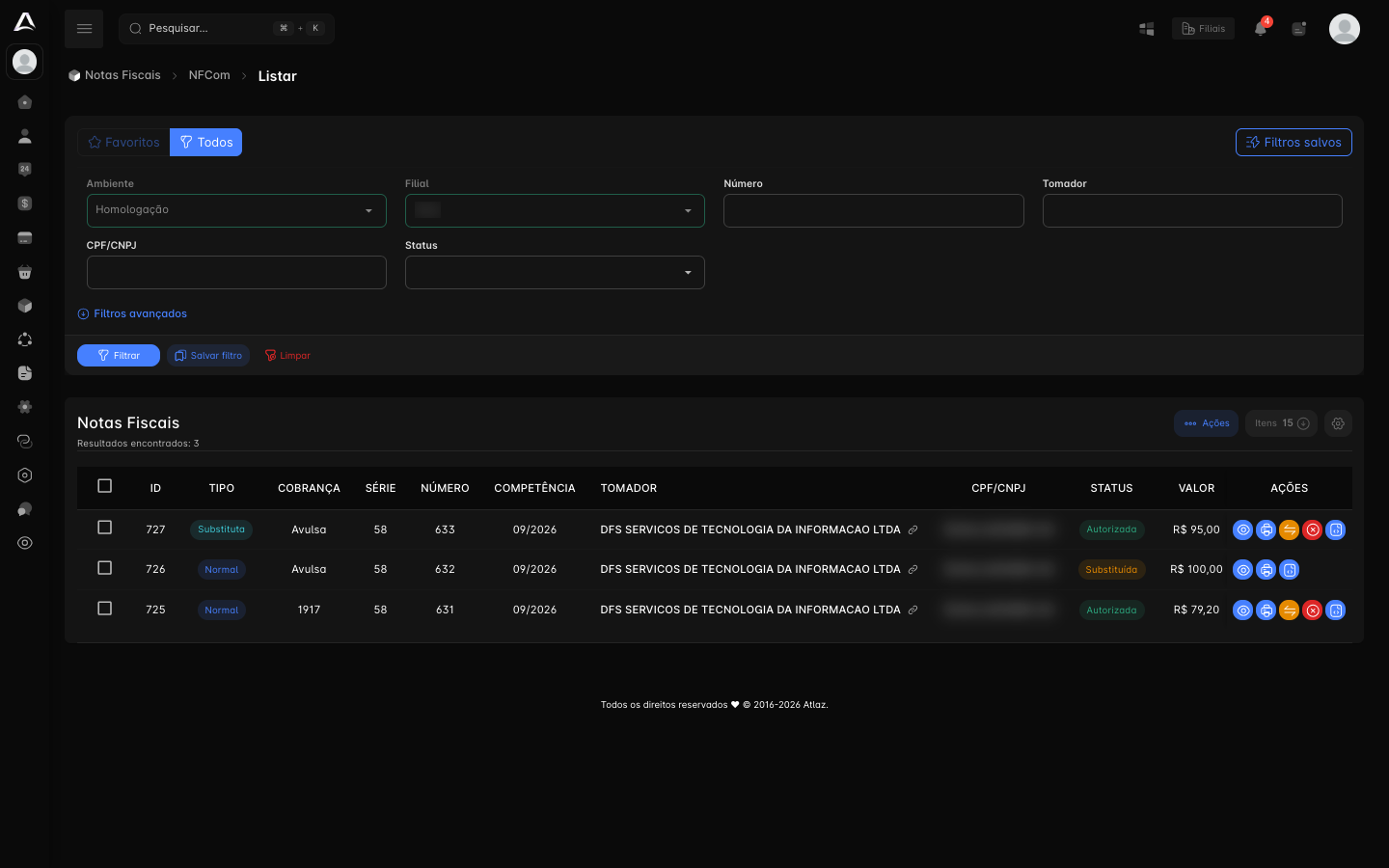Open the table settings gear icon
The height and width of the screenshot is (868, 1389).
point(1338,423)
